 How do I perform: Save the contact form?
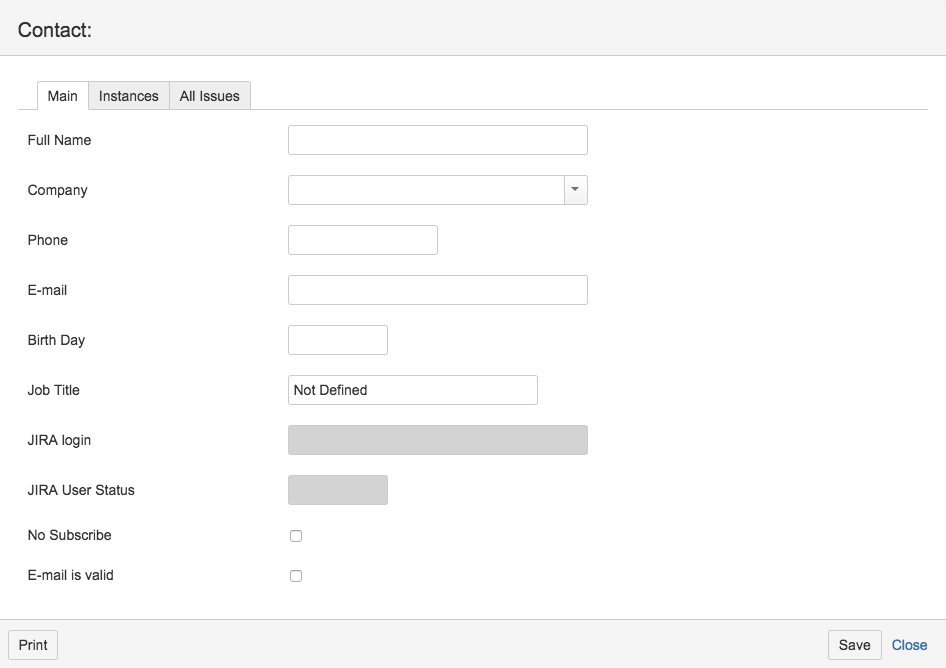coord(854,645)
